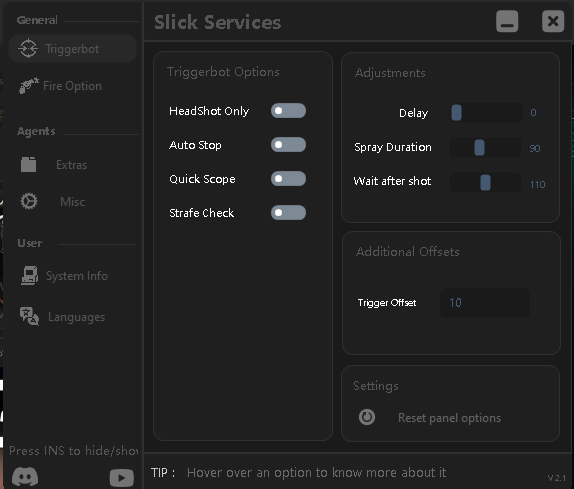Select the Fire Option menu label
Screen dimensions: 574x489
tap(72, 86)
